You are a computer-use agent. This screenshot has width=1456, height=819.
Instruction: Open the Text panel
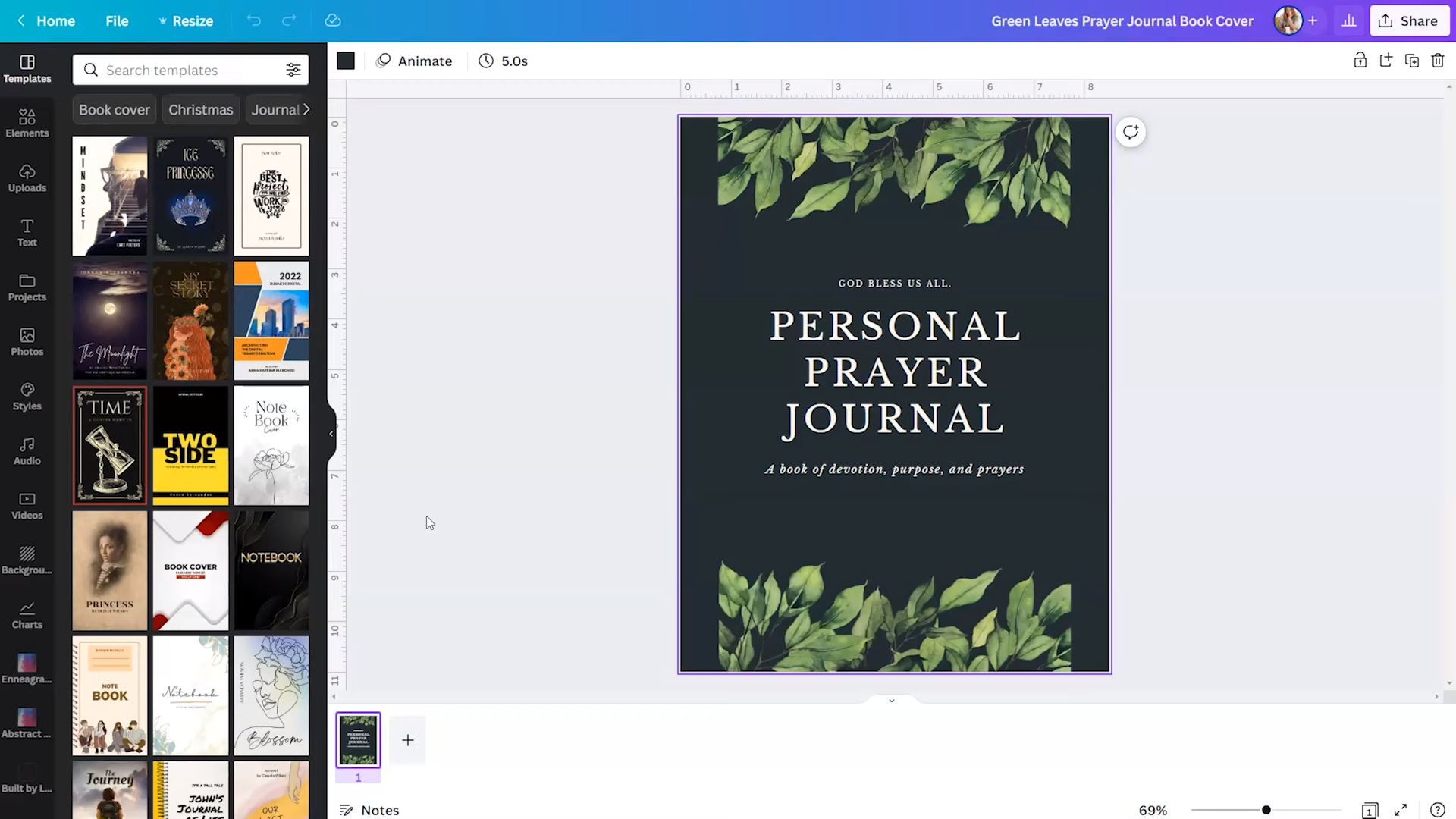point(27,232)
